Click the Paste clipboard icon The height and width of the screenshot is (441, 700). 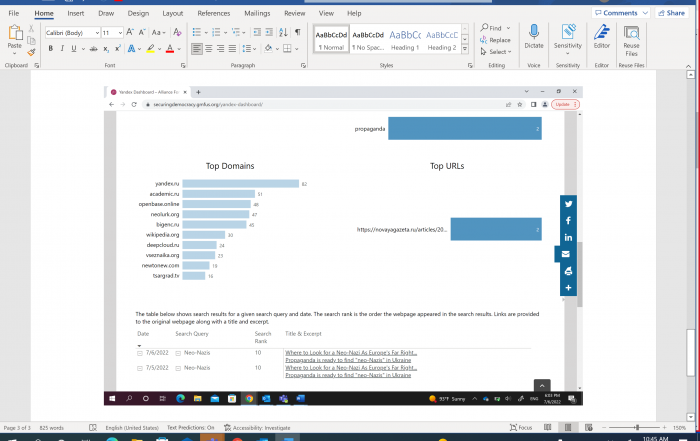[15, 33]
